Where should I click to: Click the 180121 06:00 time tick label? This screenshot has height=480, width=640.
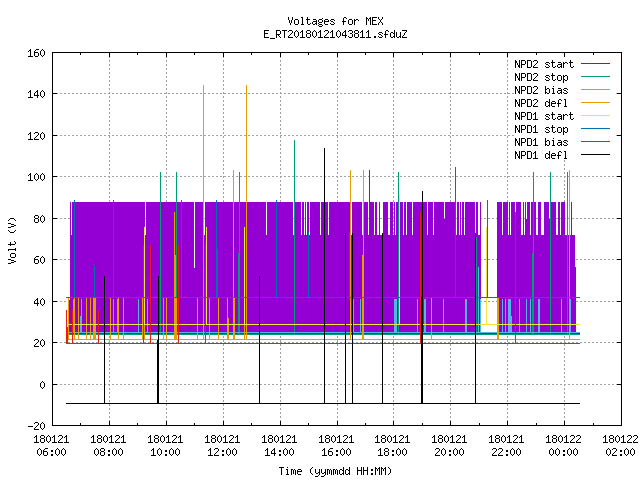click(51, 446)
